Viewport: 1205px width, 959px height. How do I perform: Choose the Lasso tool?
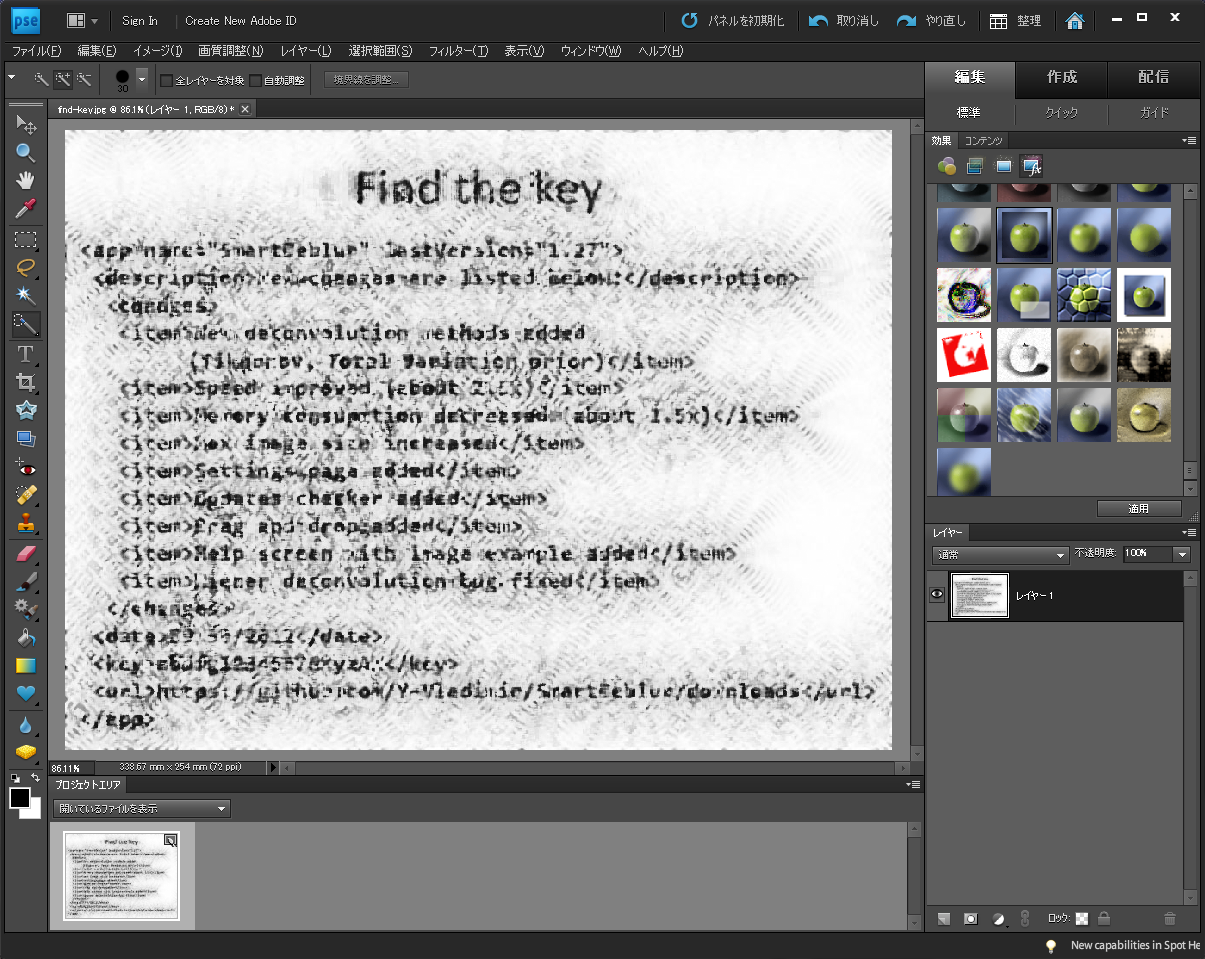(x=26, y=267)
